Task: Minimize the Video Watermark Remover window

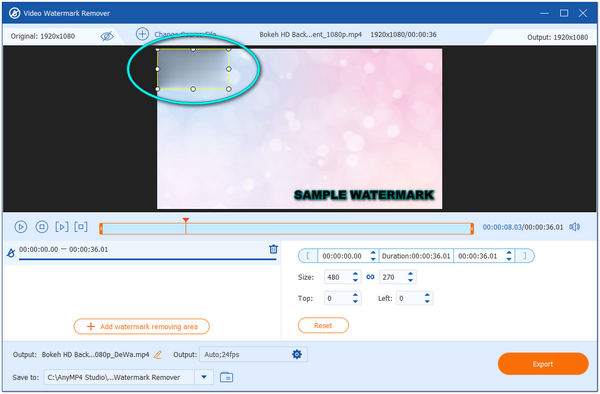Action: pyautogui.click(x=544, y=13)
